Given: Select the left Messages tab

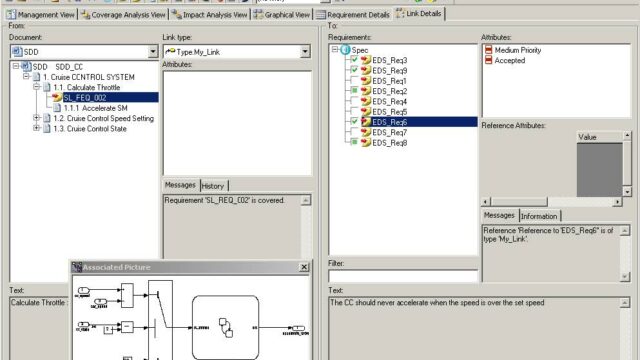Looking at the screenshot, I should (x=180, y=185).
